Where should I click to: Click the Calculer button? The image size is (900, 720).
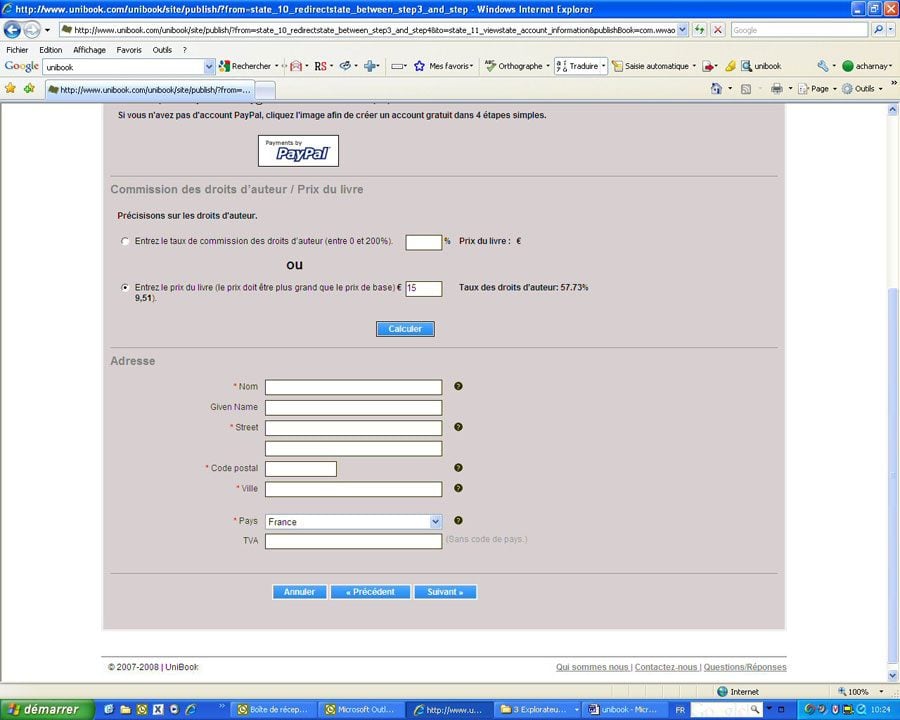(x=405, y=329)
